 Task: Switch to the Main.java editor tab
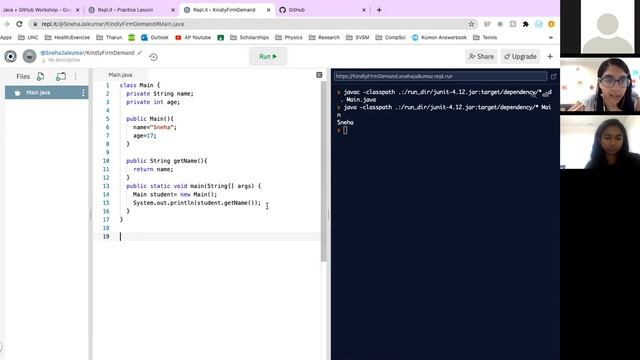pyautogui.click(x=120, y=75)
